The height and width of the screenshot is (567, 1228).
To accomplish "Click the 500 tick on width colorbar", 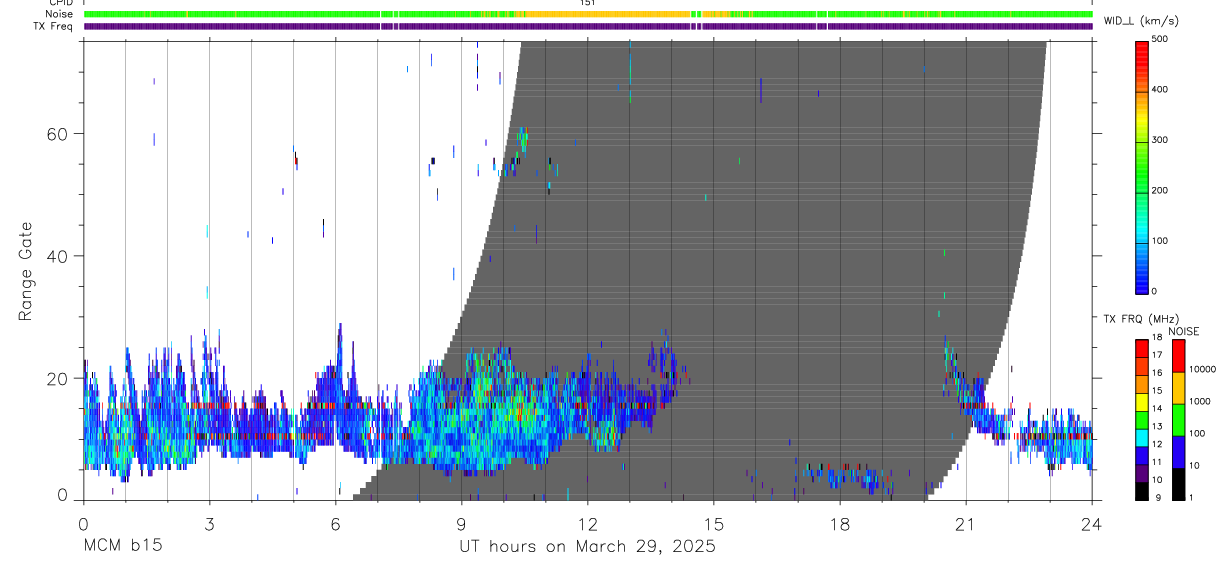I will 1161,39.
